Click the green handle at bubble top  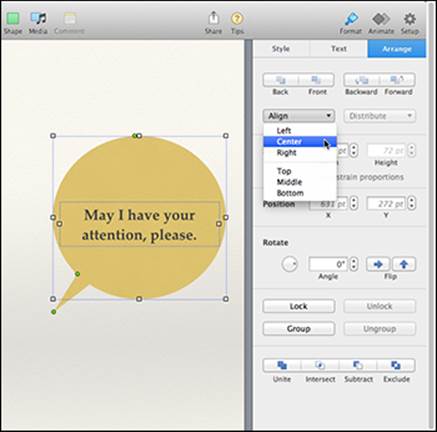tap(134, 136)
